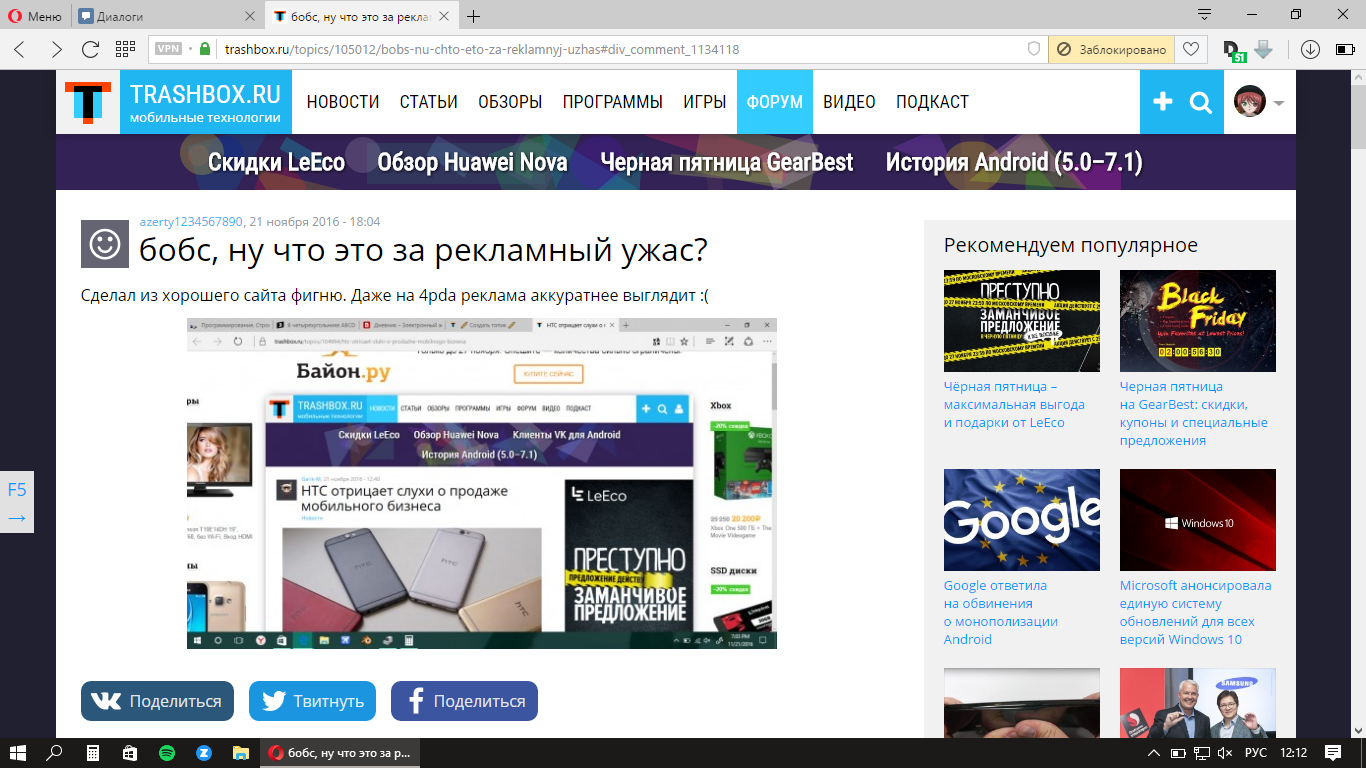Image resolution: width=1366 pixels, height=768 pixels.
Task: Open the Обзор Huawei Nova banner link
Action: (x=472, y=163)
